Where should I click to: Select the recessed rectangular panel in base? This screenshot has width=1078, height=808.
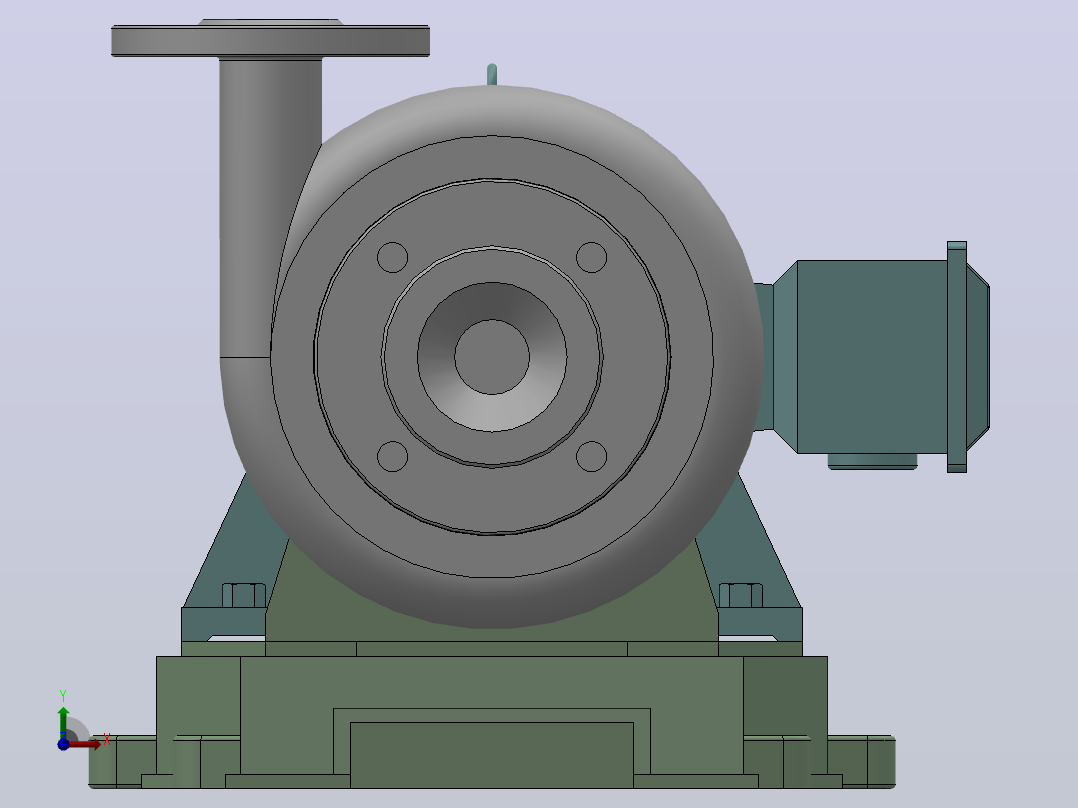tap(492, 754)
